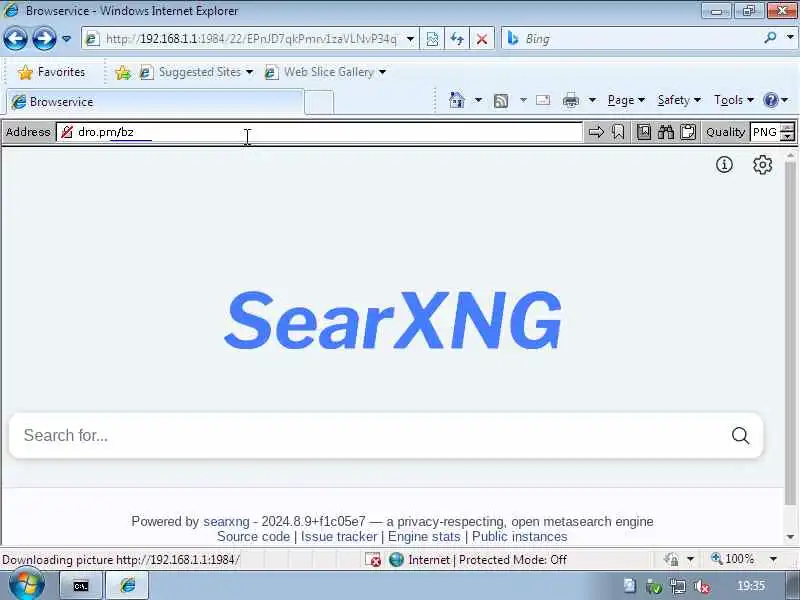Click the Internet Explorer taskbar button
The image size is (800, 600).
click(x=128, y=586)
